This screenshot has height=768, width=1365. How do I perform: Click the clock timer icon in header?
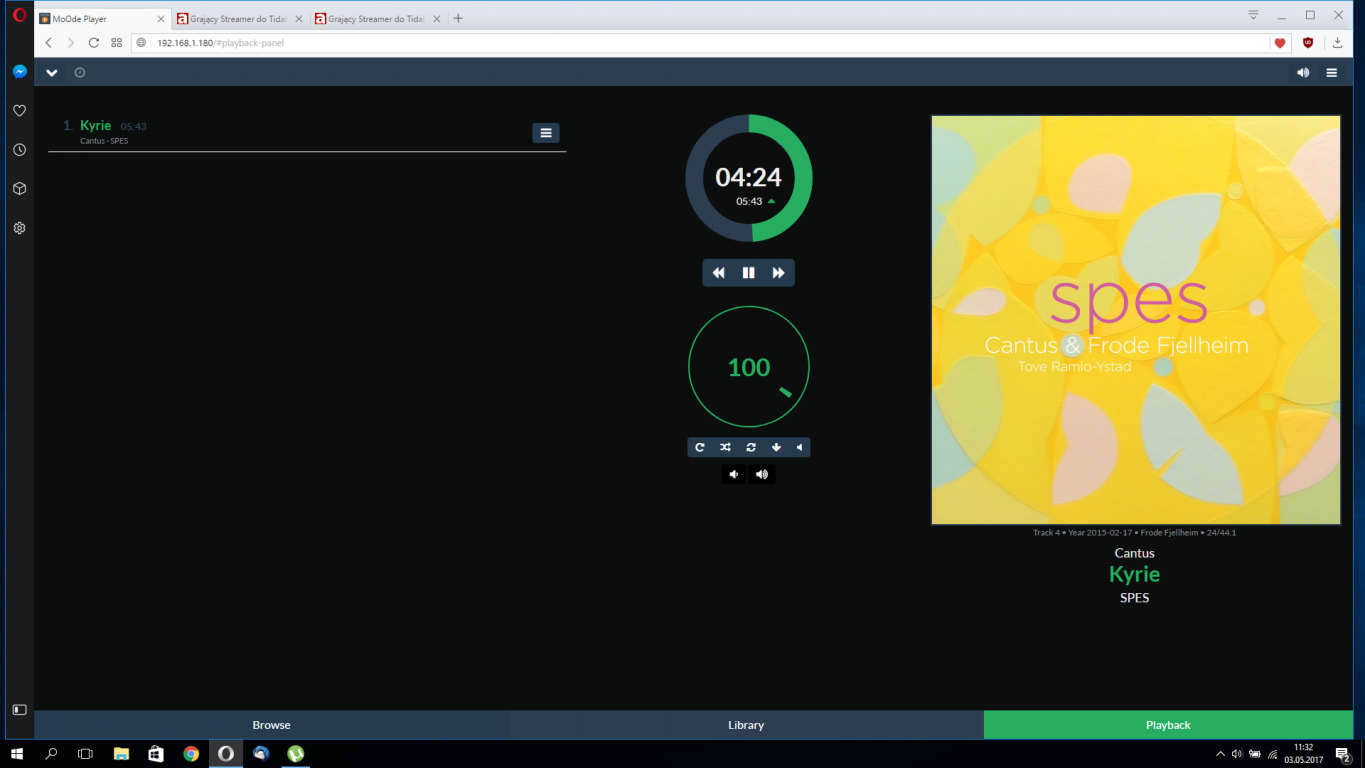[80, 72]
